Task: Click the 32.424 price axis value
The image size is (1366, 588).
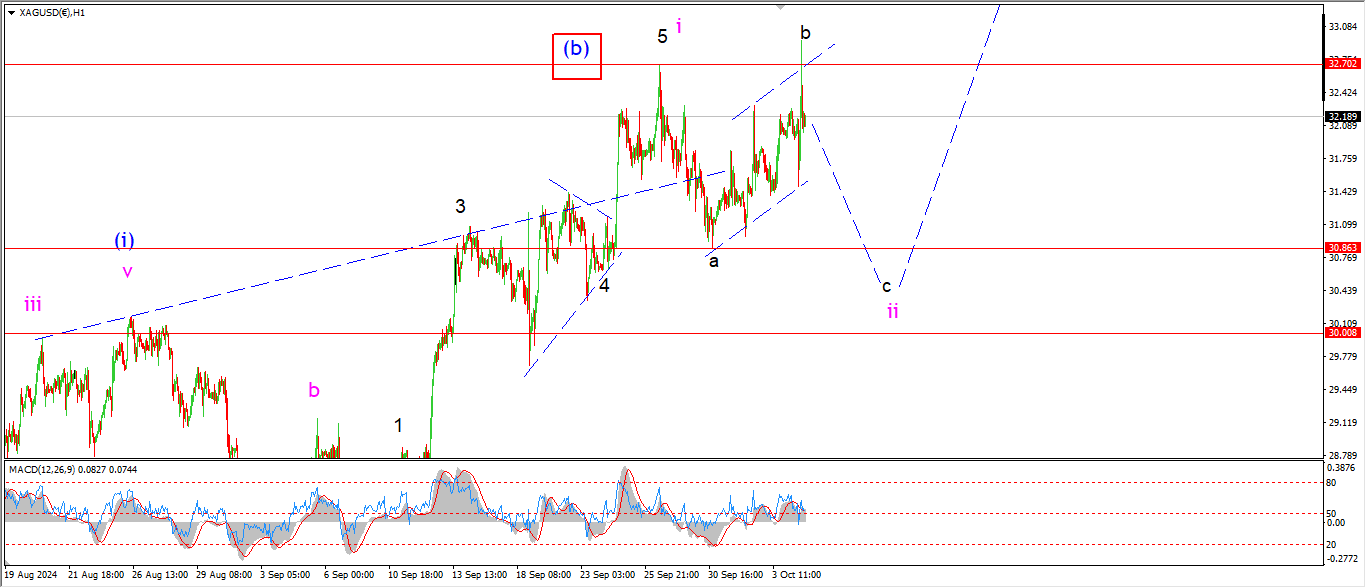Action: coord(1341,93)
